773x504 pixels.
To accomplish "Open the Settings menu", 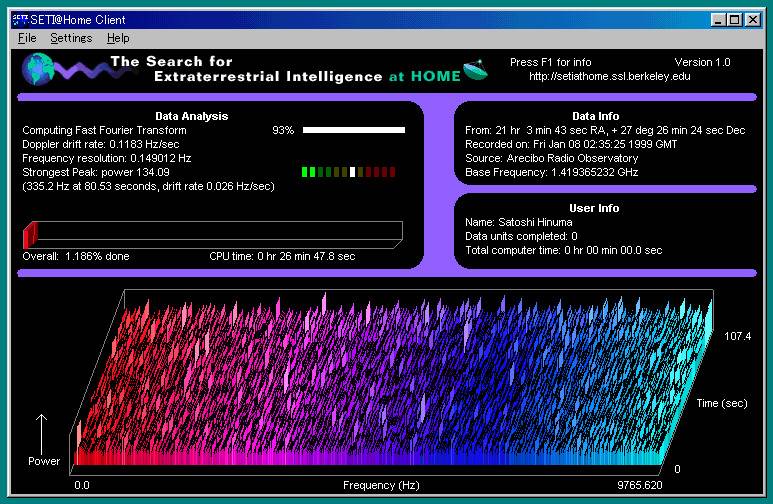I will coord(71,38).
